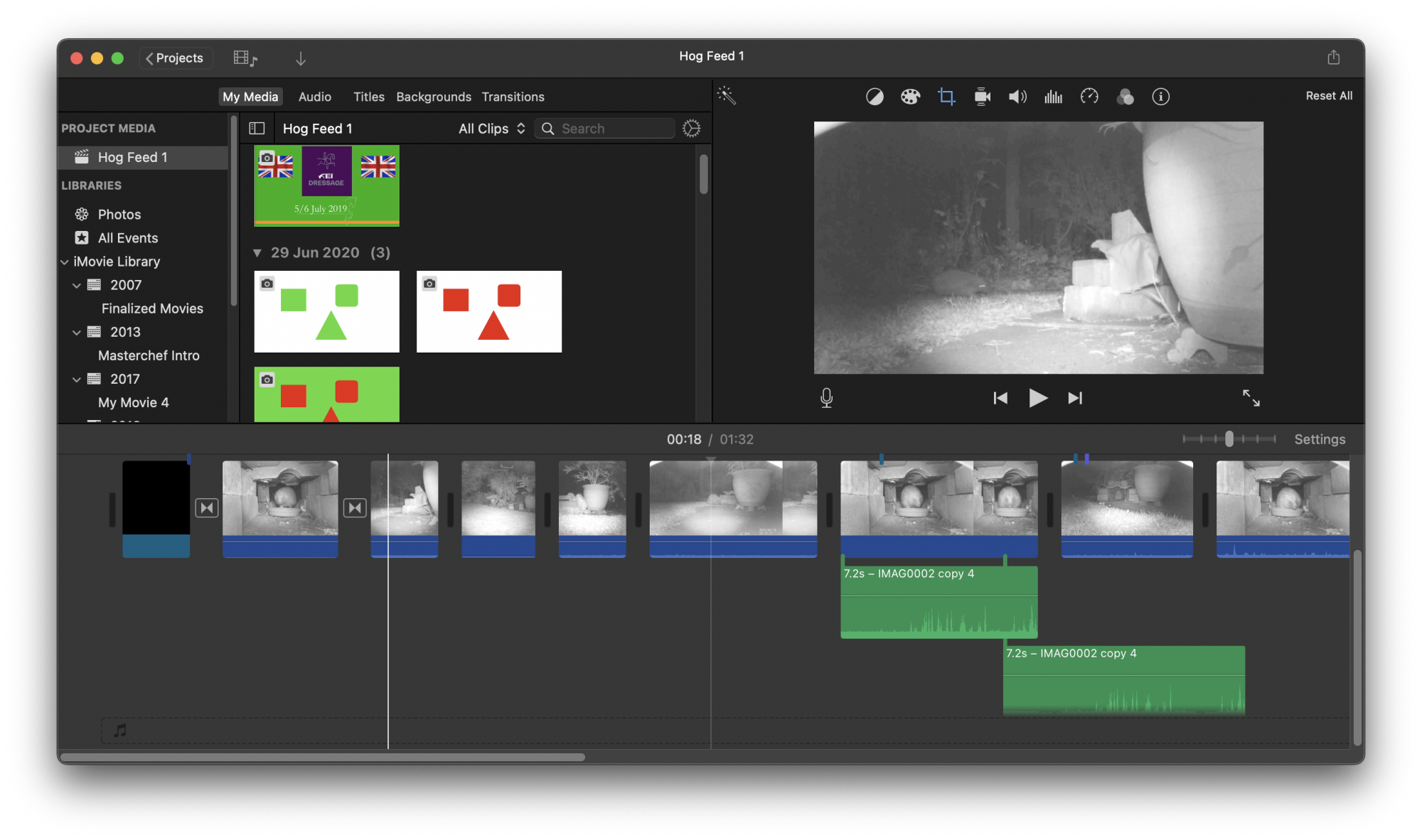Open clip filter and audio effects tool
The image size is (1422, 840).
coord(1125,97)
